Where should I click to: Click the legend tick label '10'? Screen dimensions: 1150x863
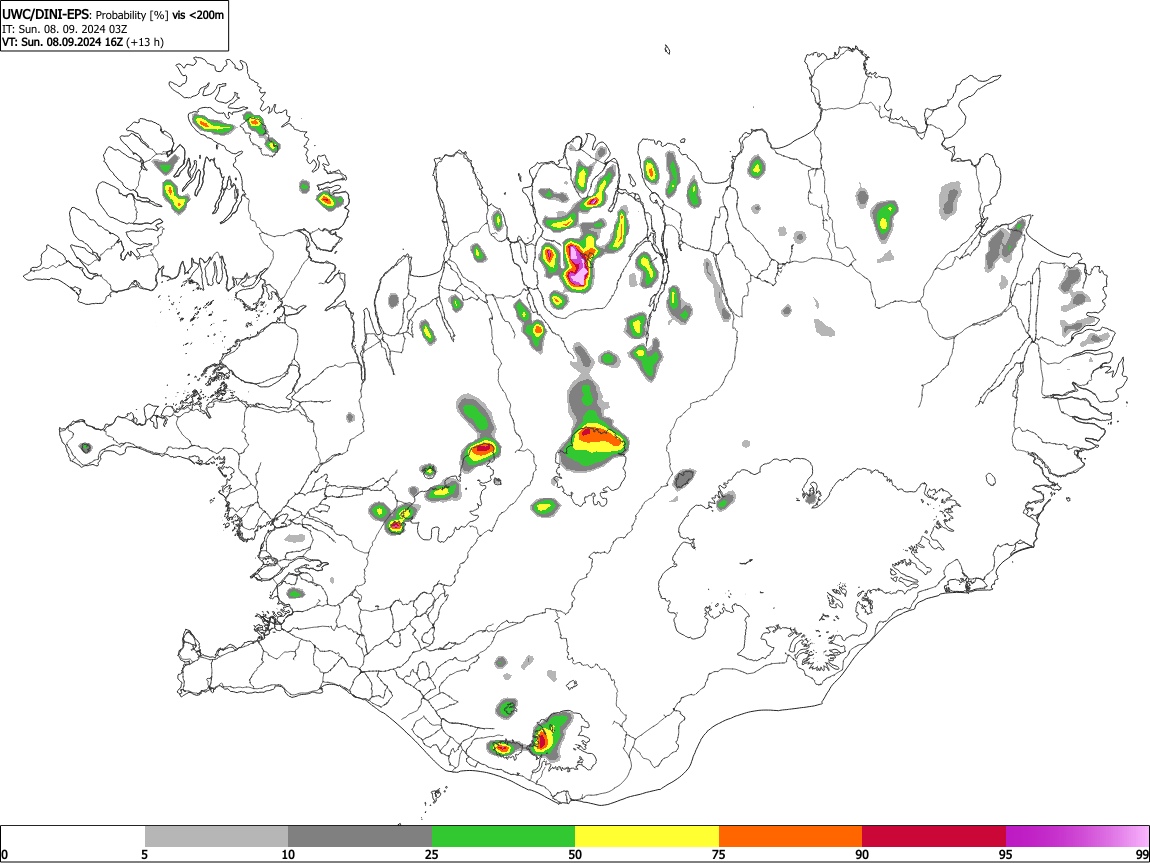click(288, 854)
